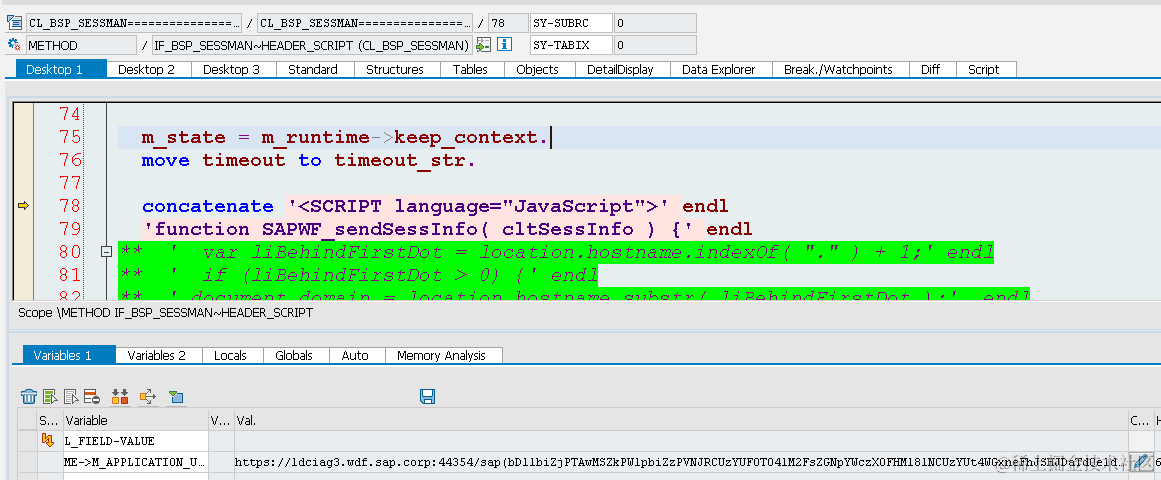Click the second CL_BSP_SESSMAN include field
The image size is (1161, 480).
tap(365, 23)
